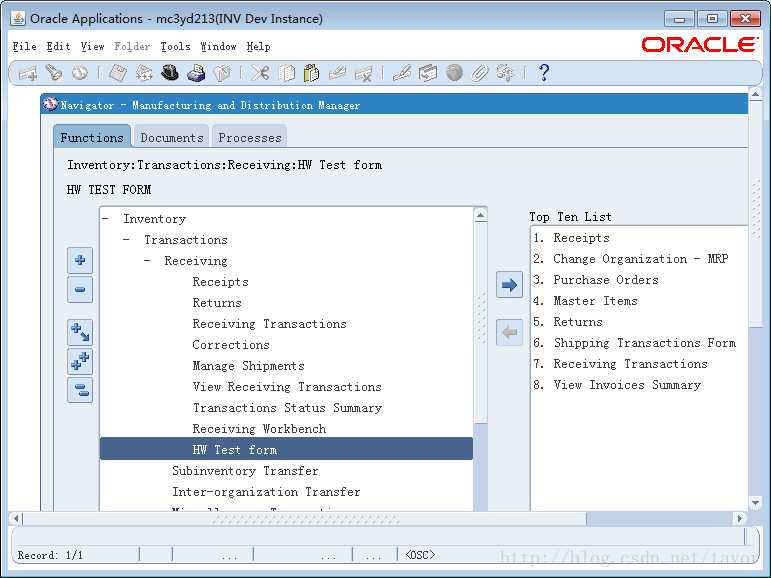Open the File menu
Image resolution: width=771 pixels, height=578 pixels.
pyautogui.click(x=25, y=47)
